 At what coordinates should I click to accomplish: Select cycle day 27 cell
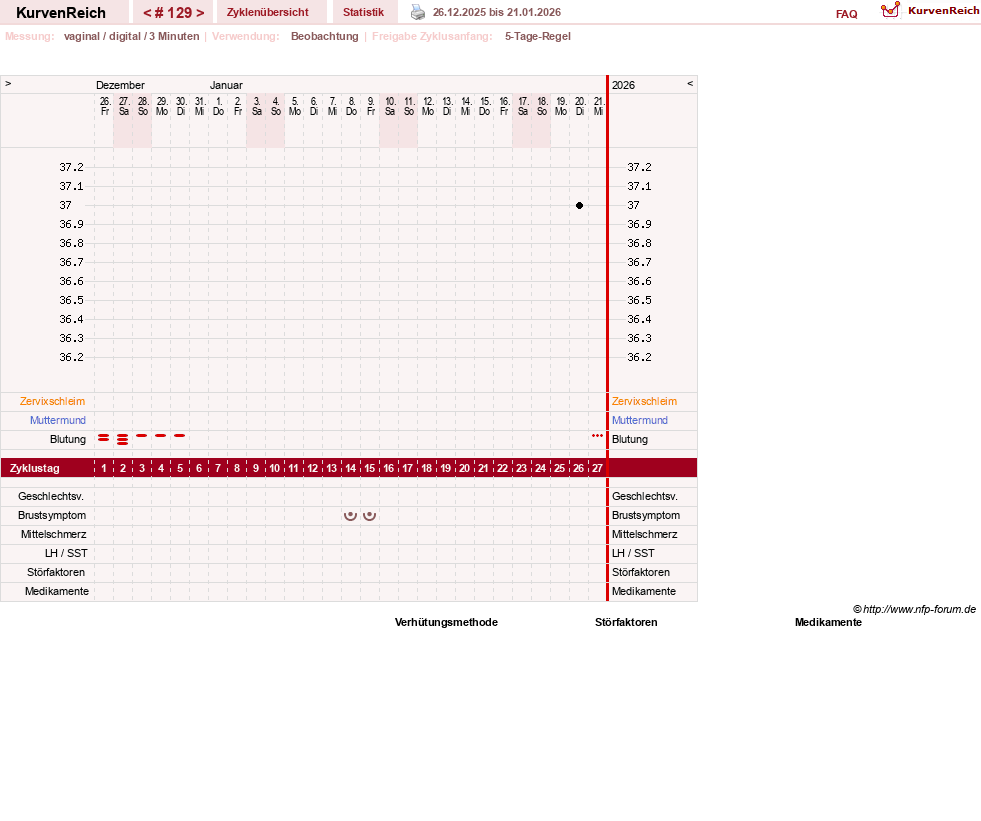597,468
